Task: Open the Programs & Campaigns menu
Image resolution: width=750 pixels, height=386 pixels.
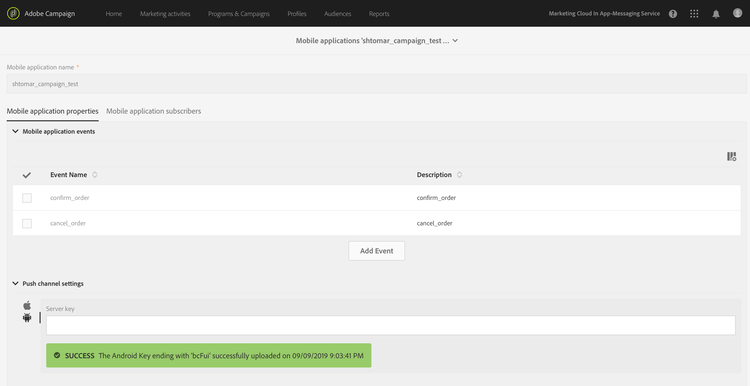Action: pyautogui.click(x=239, y=14)
